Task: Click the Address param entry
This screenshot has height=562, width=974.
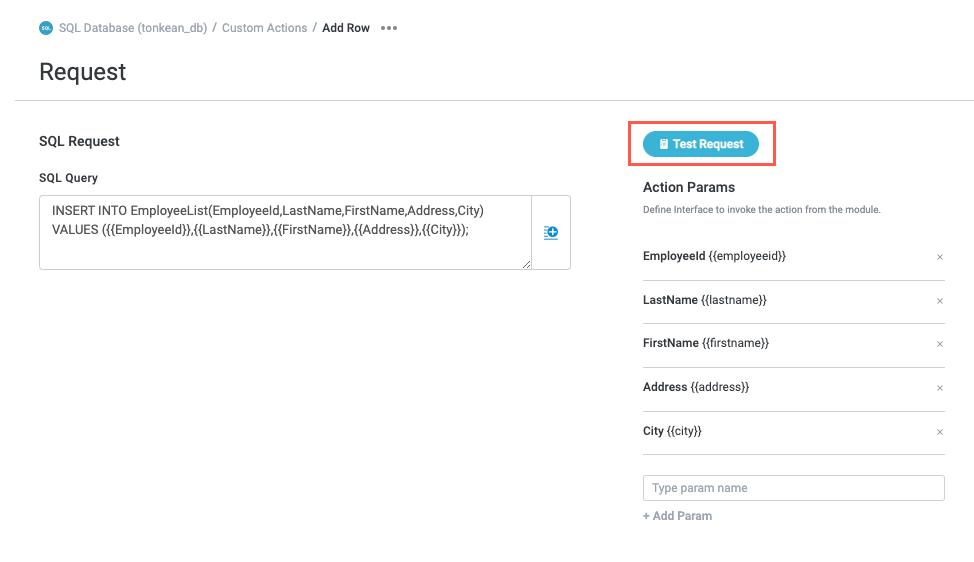Action: coord(695,387)
